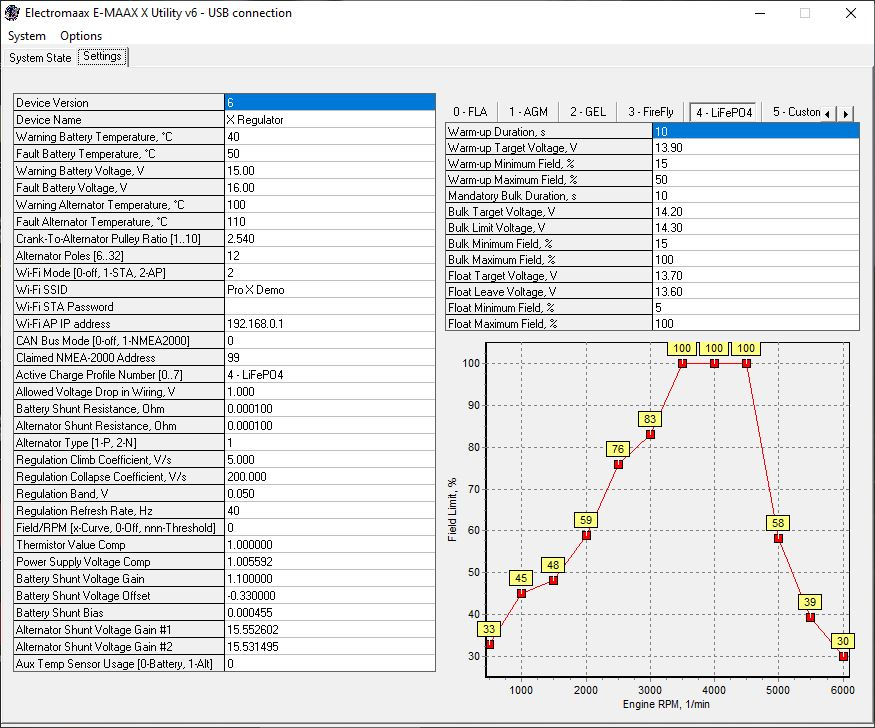Click the Electromaax app icon in title bar

coord(13,13)
